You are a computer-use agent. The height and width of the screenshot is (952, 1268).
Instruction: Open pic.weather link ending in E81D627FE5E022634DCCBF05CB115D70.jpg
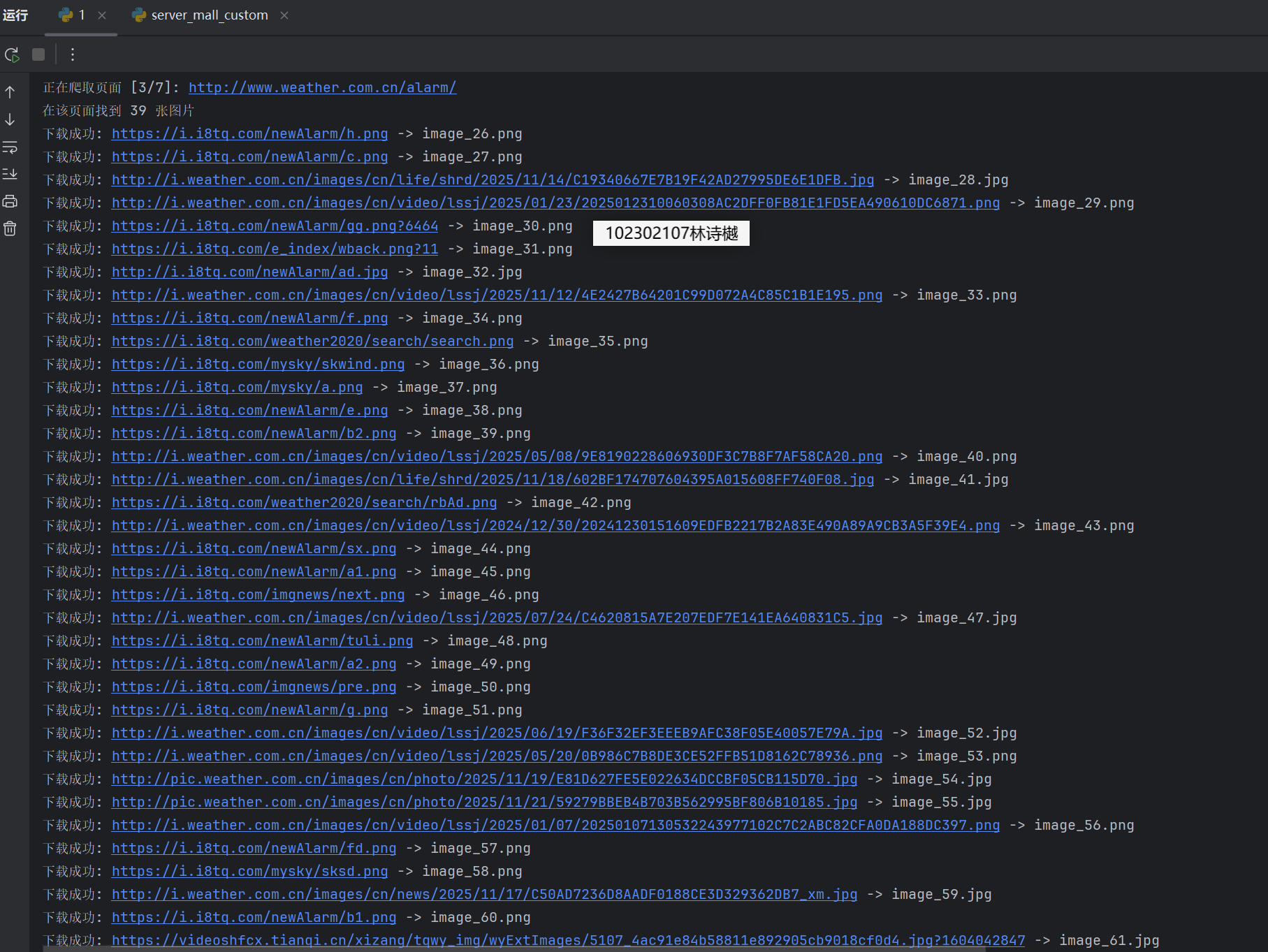point(484,779)
